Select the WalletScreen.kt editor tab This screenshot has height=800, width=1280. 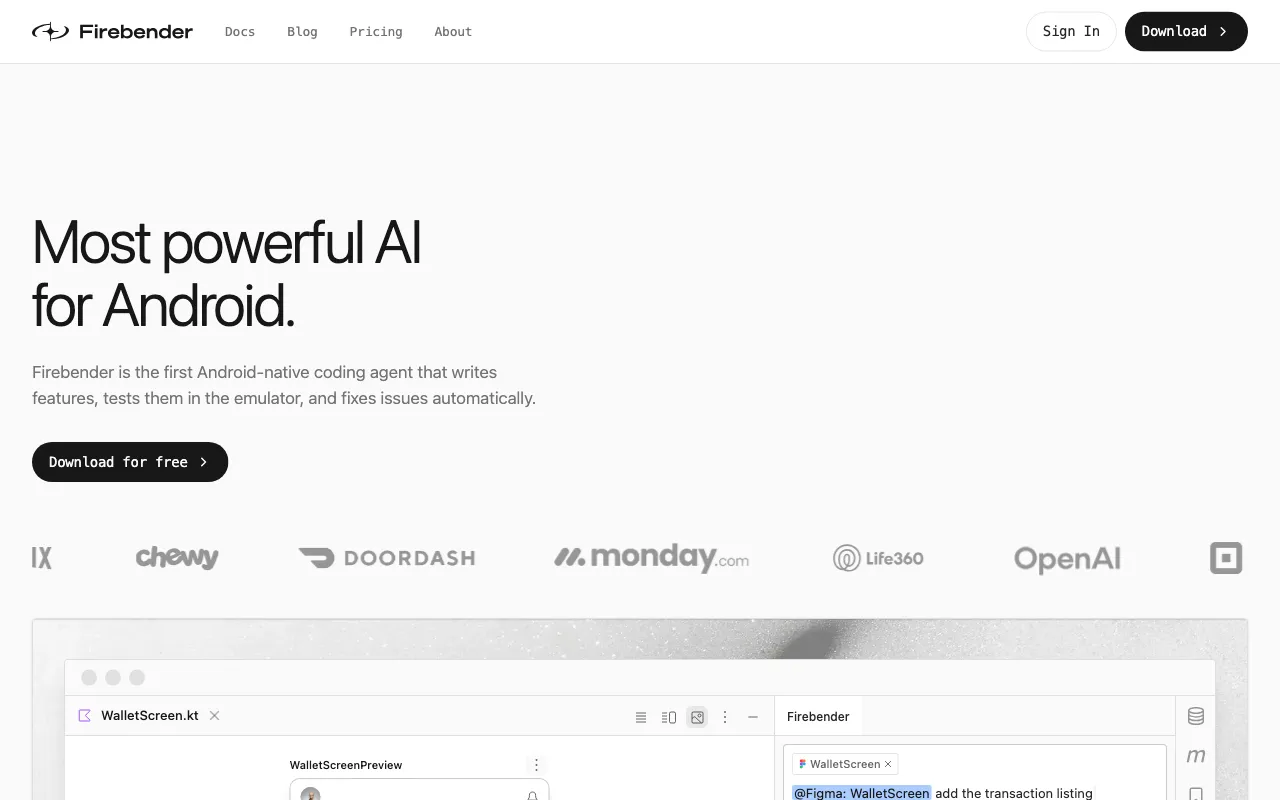point(150,716)
